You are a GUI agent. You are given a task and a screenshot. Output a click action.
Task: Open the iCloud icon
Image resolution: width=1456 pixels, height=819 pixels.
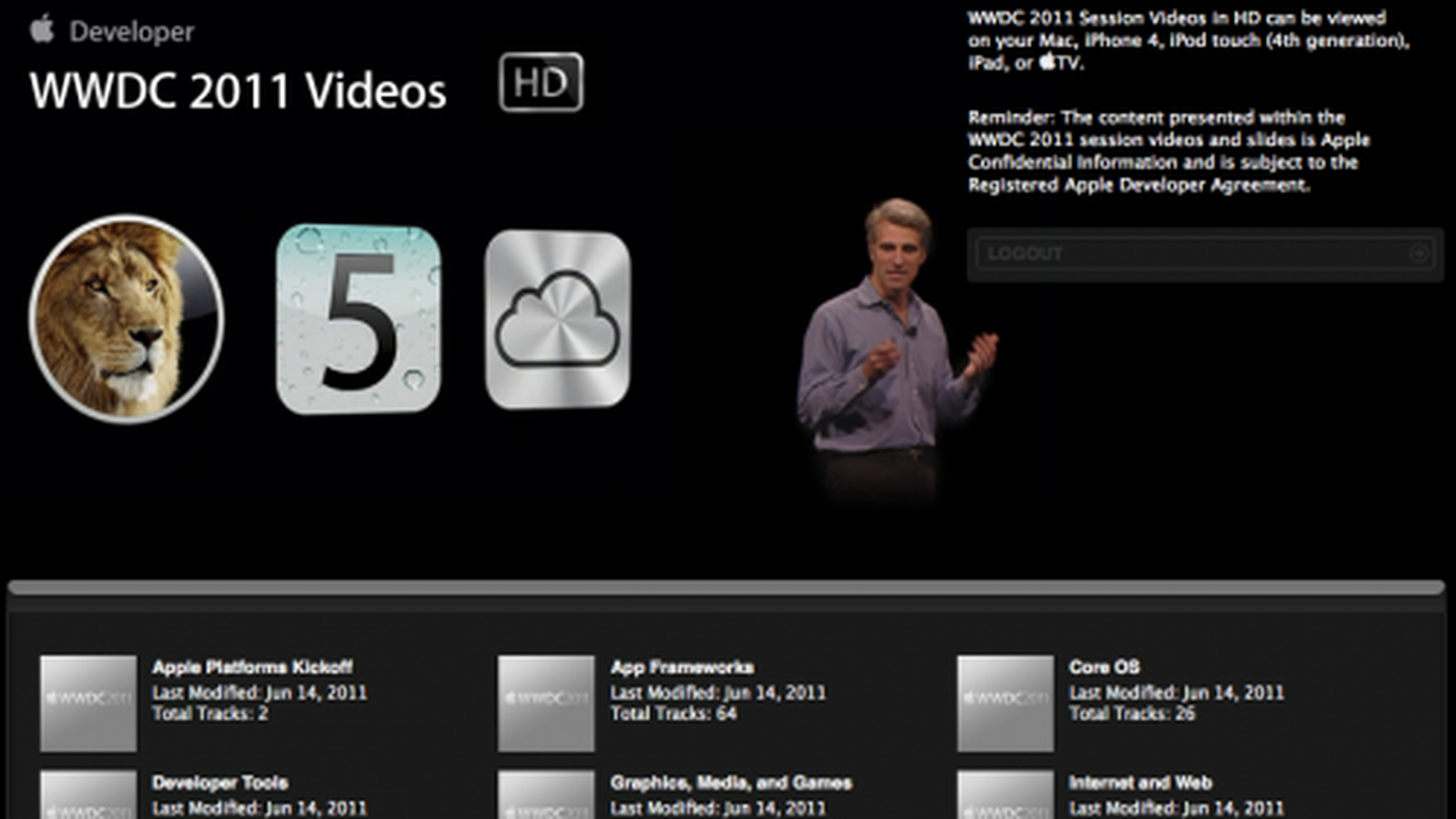coord(557,318)
